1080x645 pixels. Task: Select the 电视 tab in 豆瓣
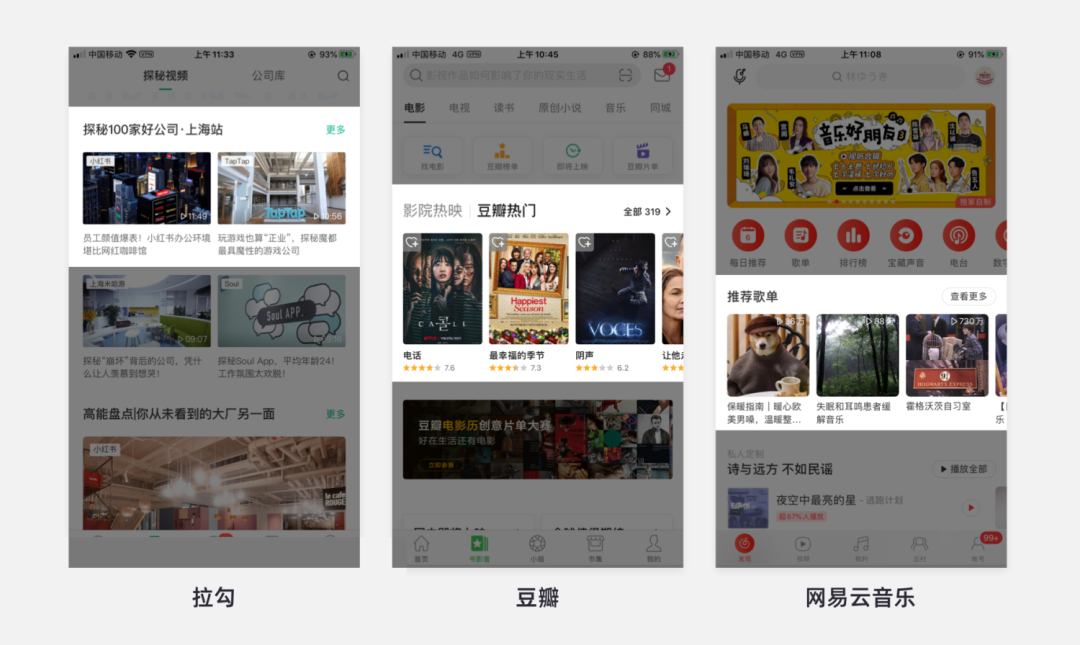(x=459, y=108)
